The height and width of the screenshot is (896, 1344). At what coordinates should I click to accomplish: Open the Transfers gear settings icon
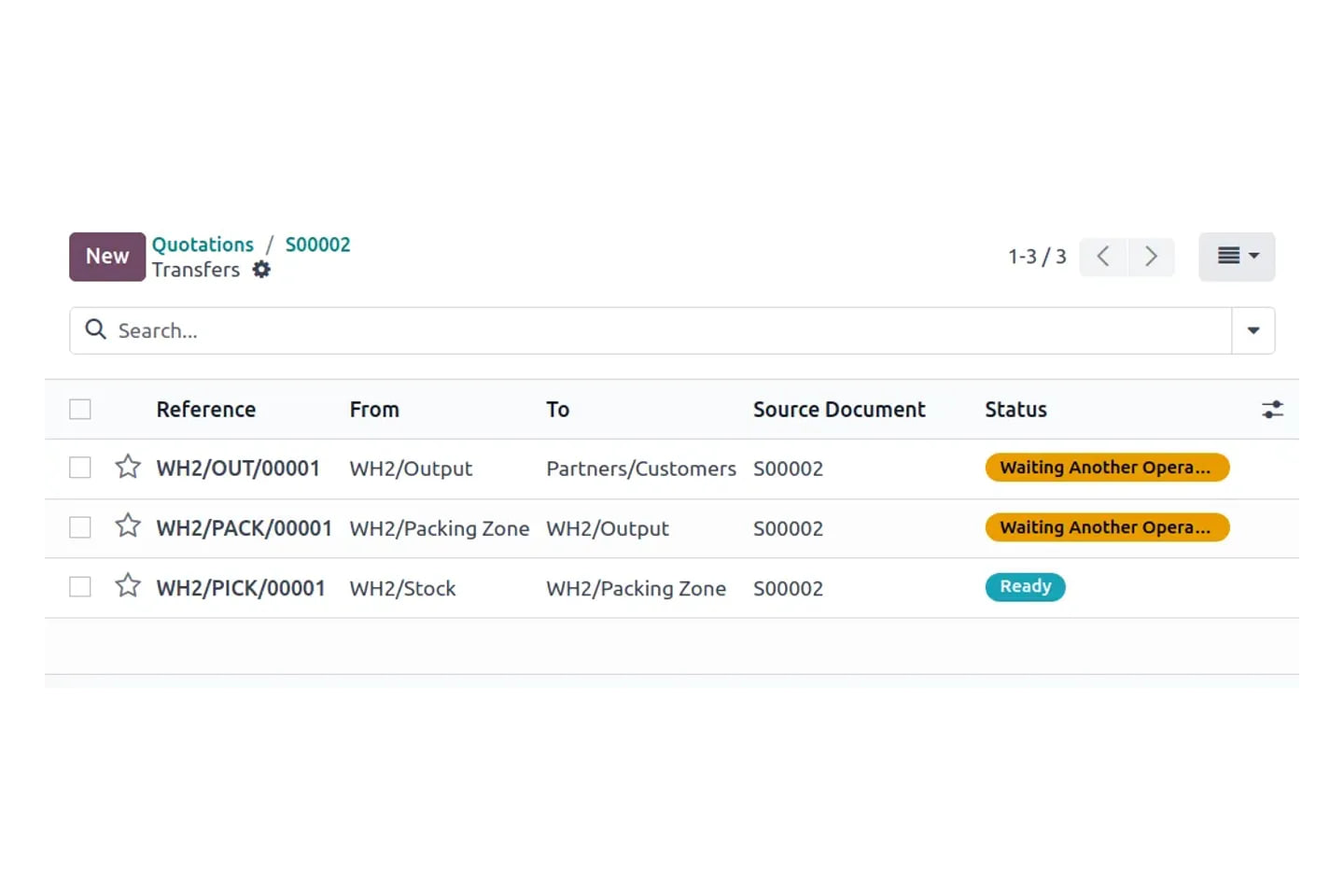click(x=261, y=270)
